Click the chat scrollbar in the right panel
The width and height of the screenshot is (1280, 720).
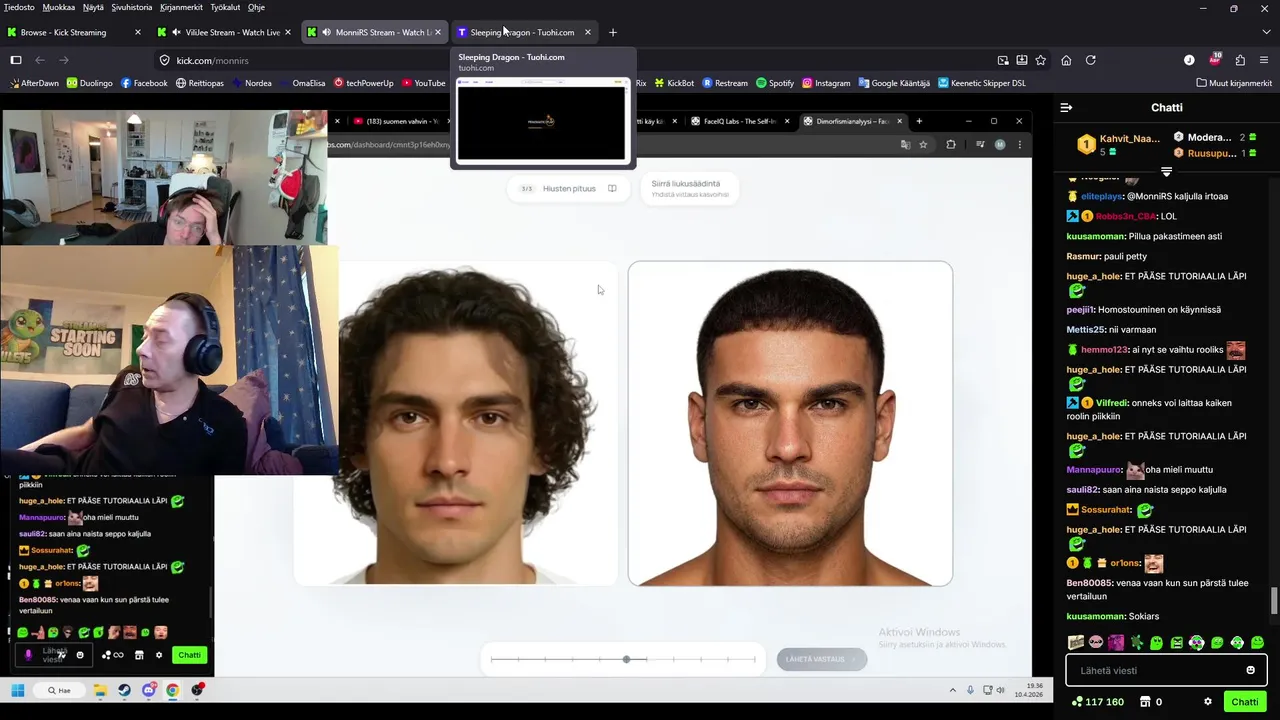tap(1273, 601)
